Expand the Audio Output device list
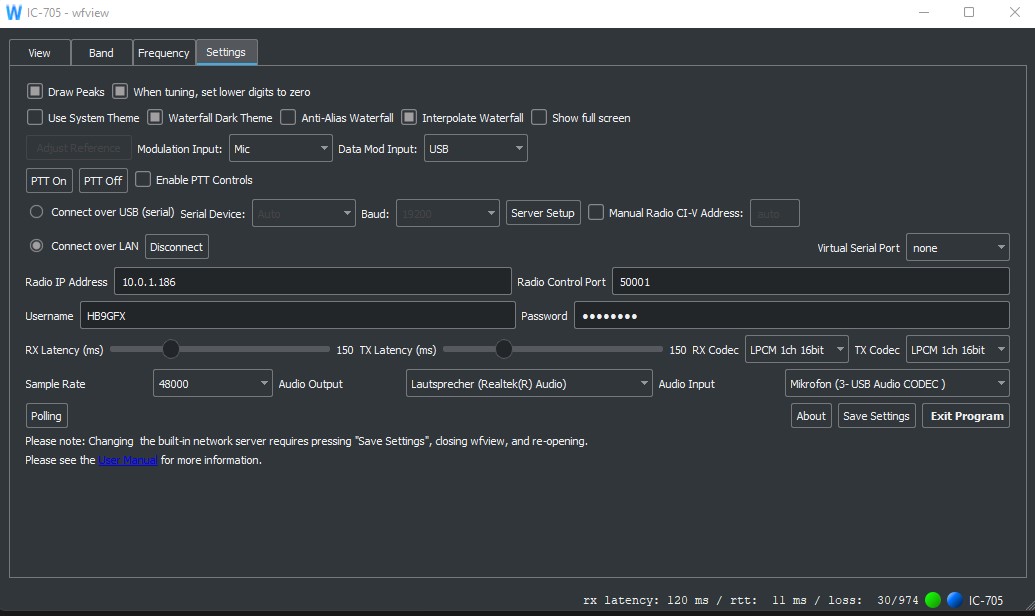The height and width of the screenshot is (616, 1035). tap(529, 383)
